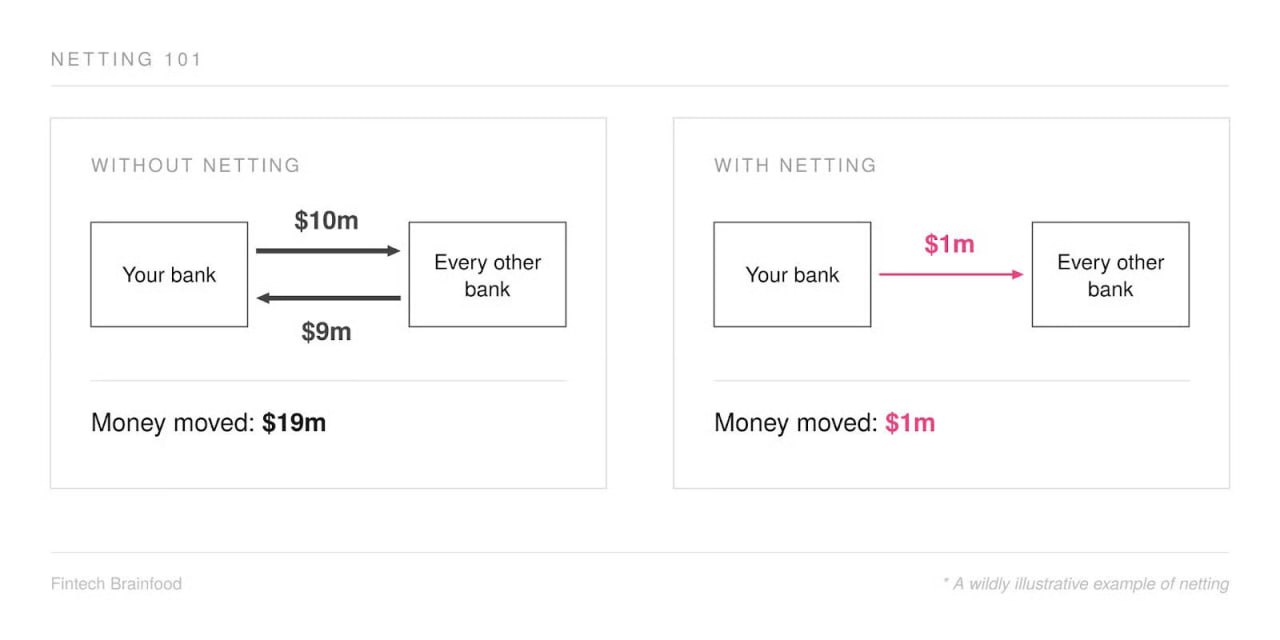Click Every other bank box in right panel
This screenshot has width=1280, height=640.
[1110, 274]
